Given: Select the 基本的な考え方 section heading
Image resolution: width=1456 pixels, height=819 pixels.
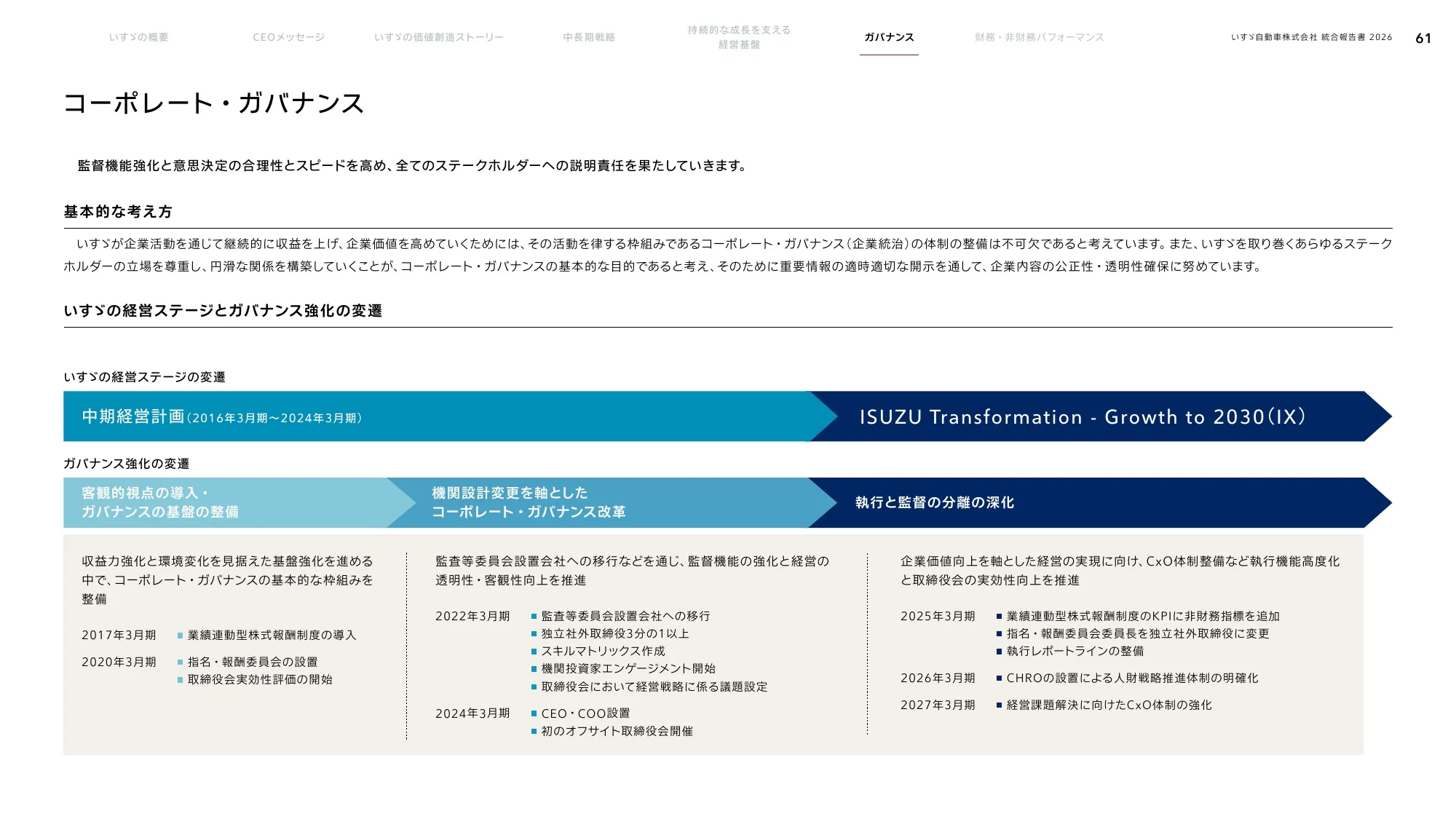Looking at the screenshot, I should (x=118, y=212).
